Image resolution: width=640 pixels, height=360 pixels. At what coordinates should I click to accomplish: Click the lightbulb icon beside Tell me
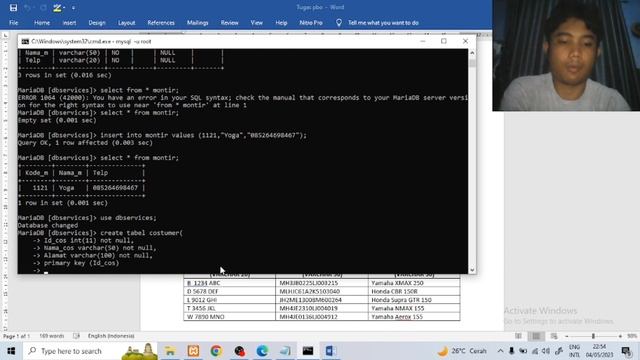pos(339,23)
